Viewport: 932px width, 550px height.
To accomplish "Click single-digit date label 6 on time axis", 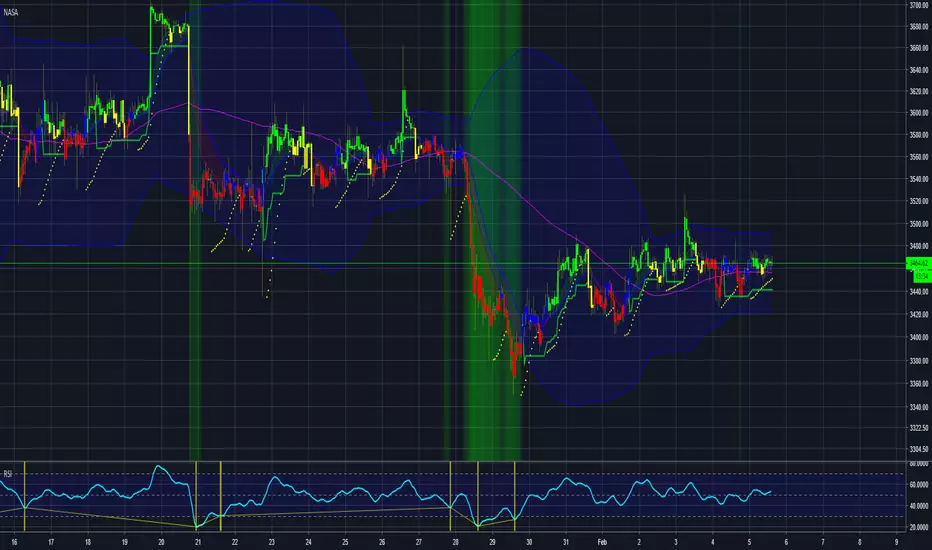I will pos(786,542).
